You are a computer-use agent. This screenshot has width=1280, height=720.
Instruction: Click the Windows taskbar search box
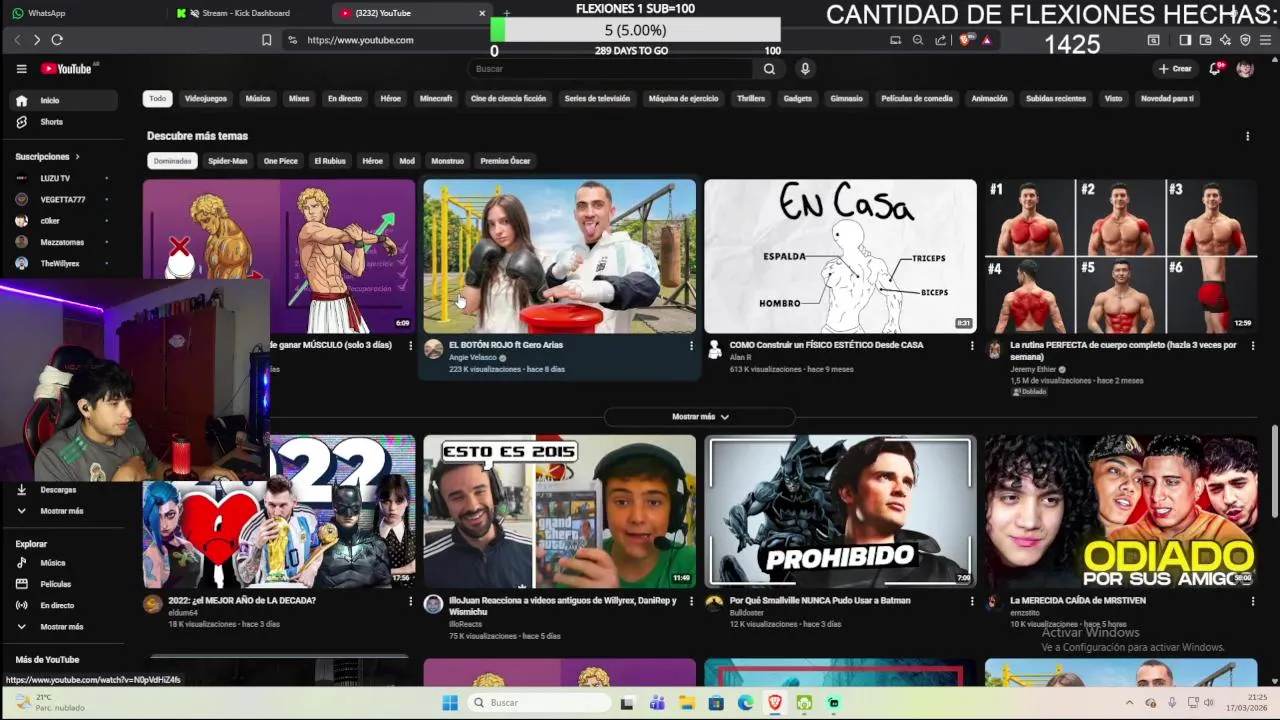coord(540,703)
